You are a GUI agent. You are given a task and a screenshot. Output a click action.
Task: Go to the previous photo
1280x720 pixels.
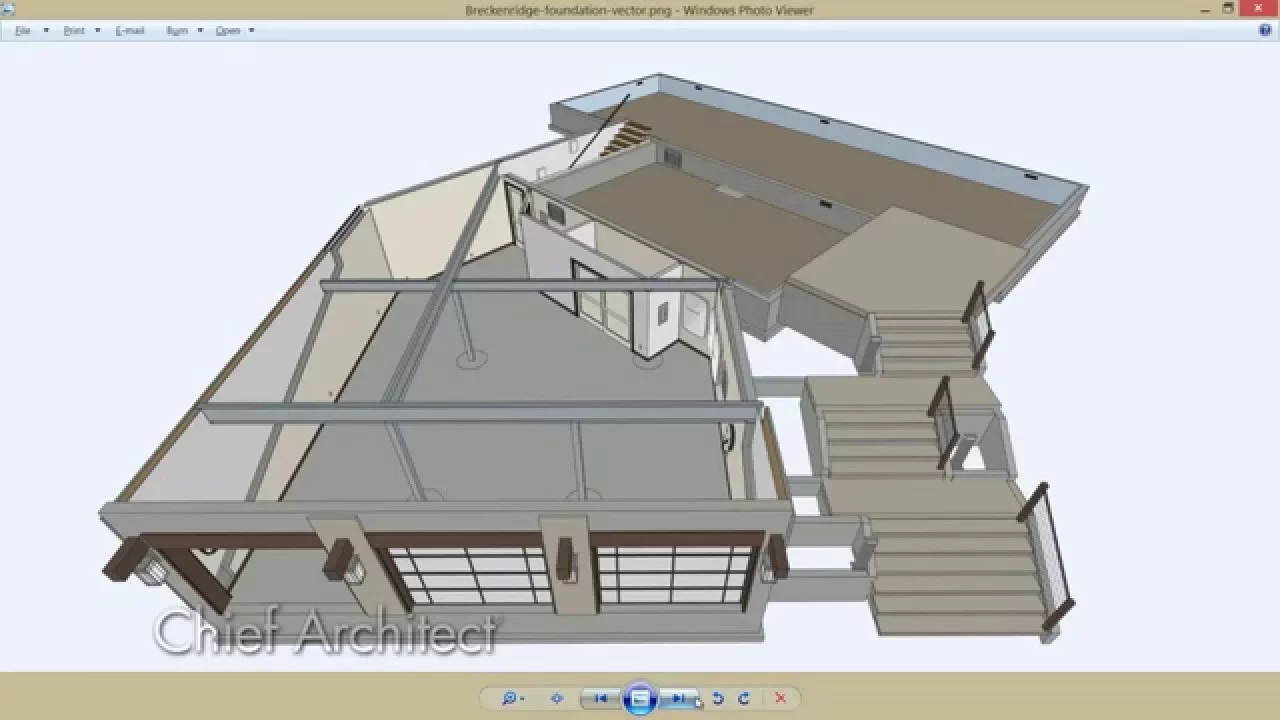click(x=600, y=699)
